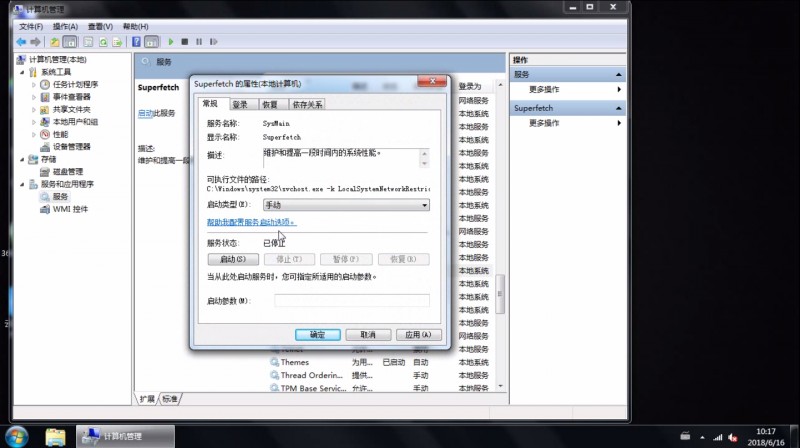Click the Restart Service toolbar icon
Image resolution: width=800 pixels, height=448 pixels.
[x=213, y=42]
